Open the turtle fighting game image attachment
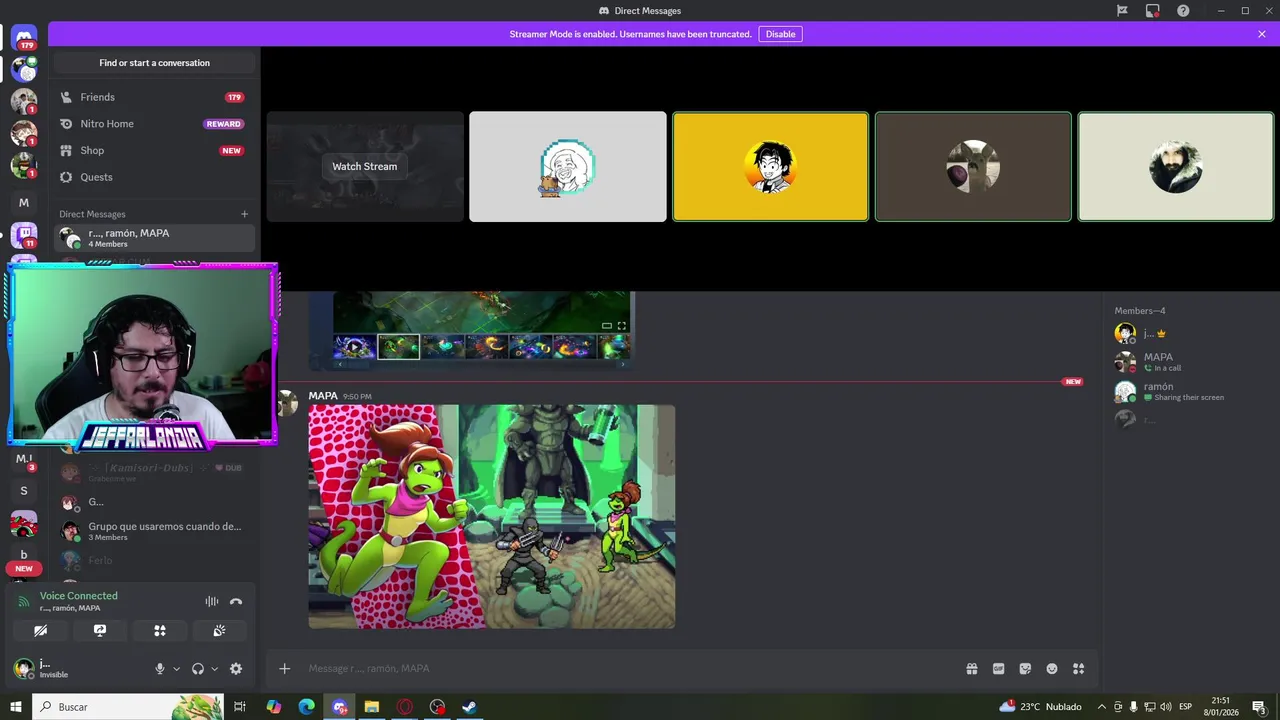1280x720 pixels. click(x=492, y=516)
